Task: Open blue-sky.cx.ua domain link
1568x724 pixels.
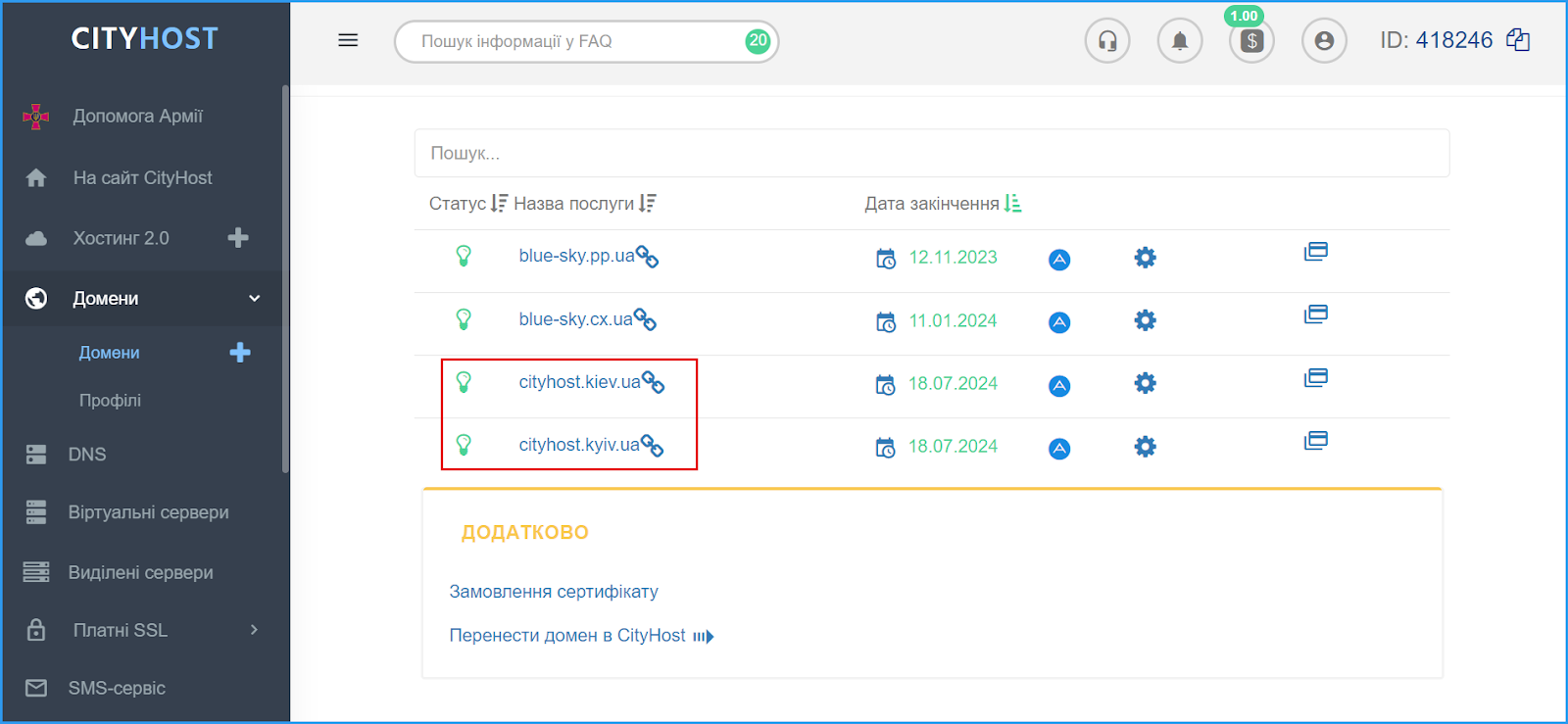Action: [575, 319]
